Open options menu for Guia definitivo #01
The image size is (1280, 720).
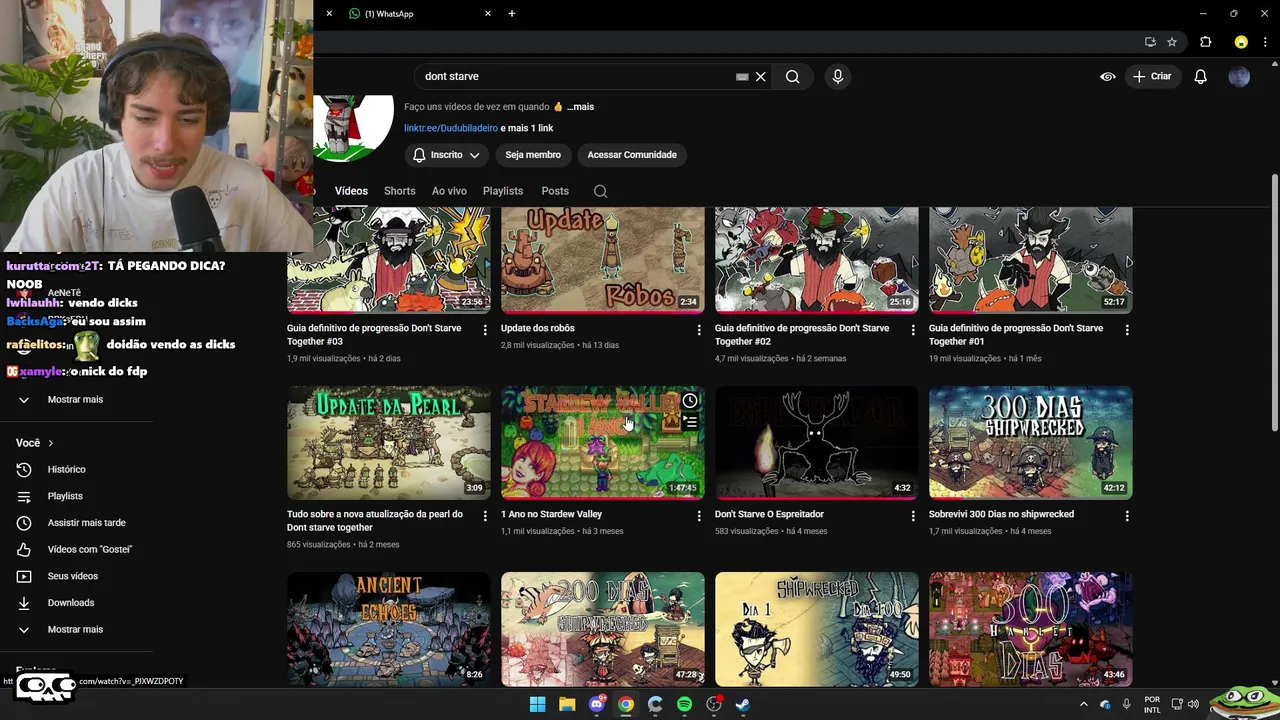(x=1127, y=330)
